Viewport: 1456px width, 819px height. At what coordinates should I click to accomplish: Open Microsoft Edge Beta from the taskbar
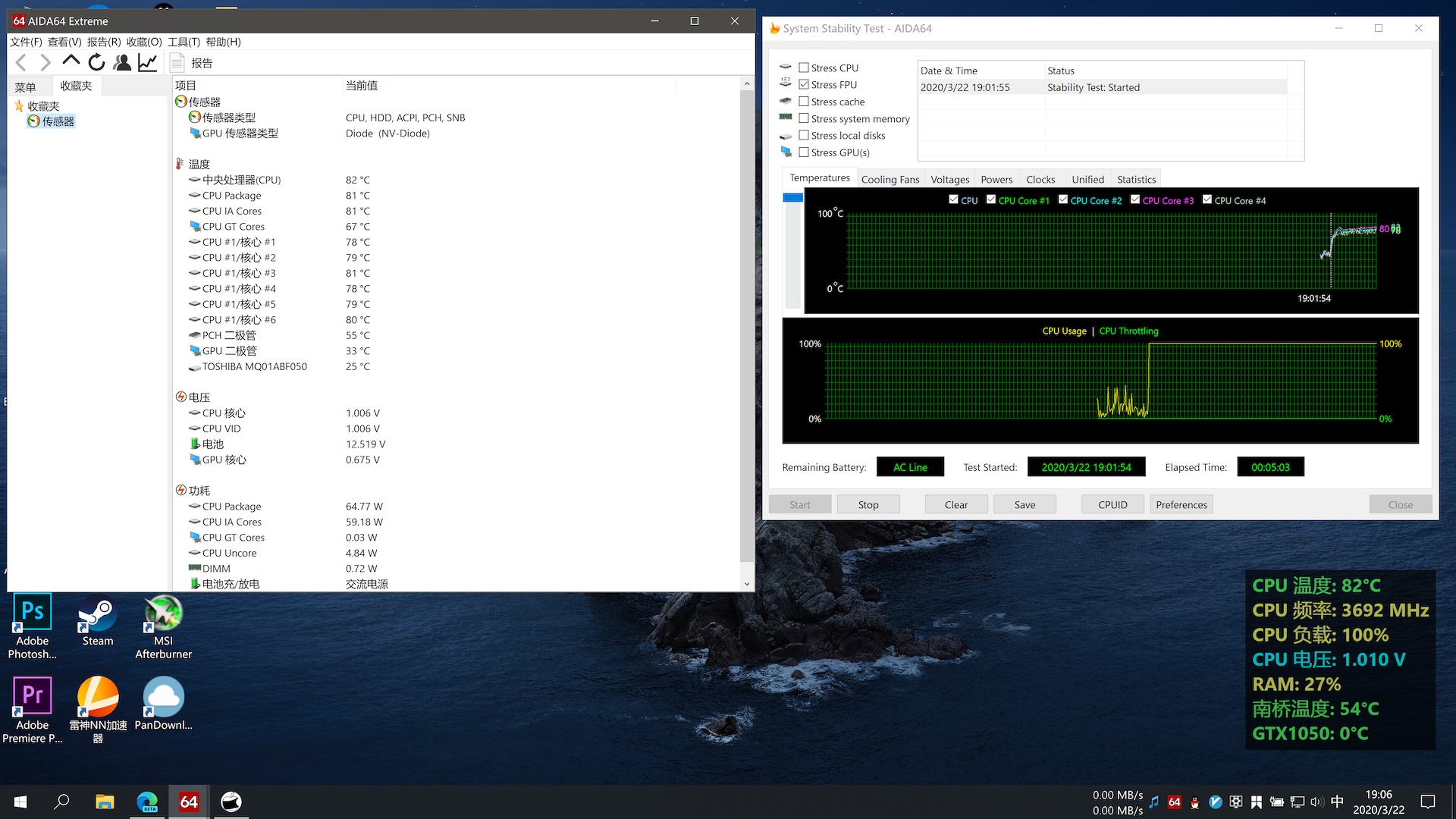(147, 802)
